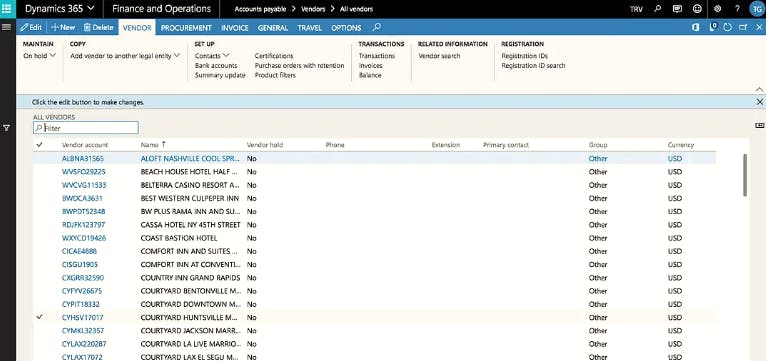Click the vendor list vertical scrollbar

click(x=745, y=175)
